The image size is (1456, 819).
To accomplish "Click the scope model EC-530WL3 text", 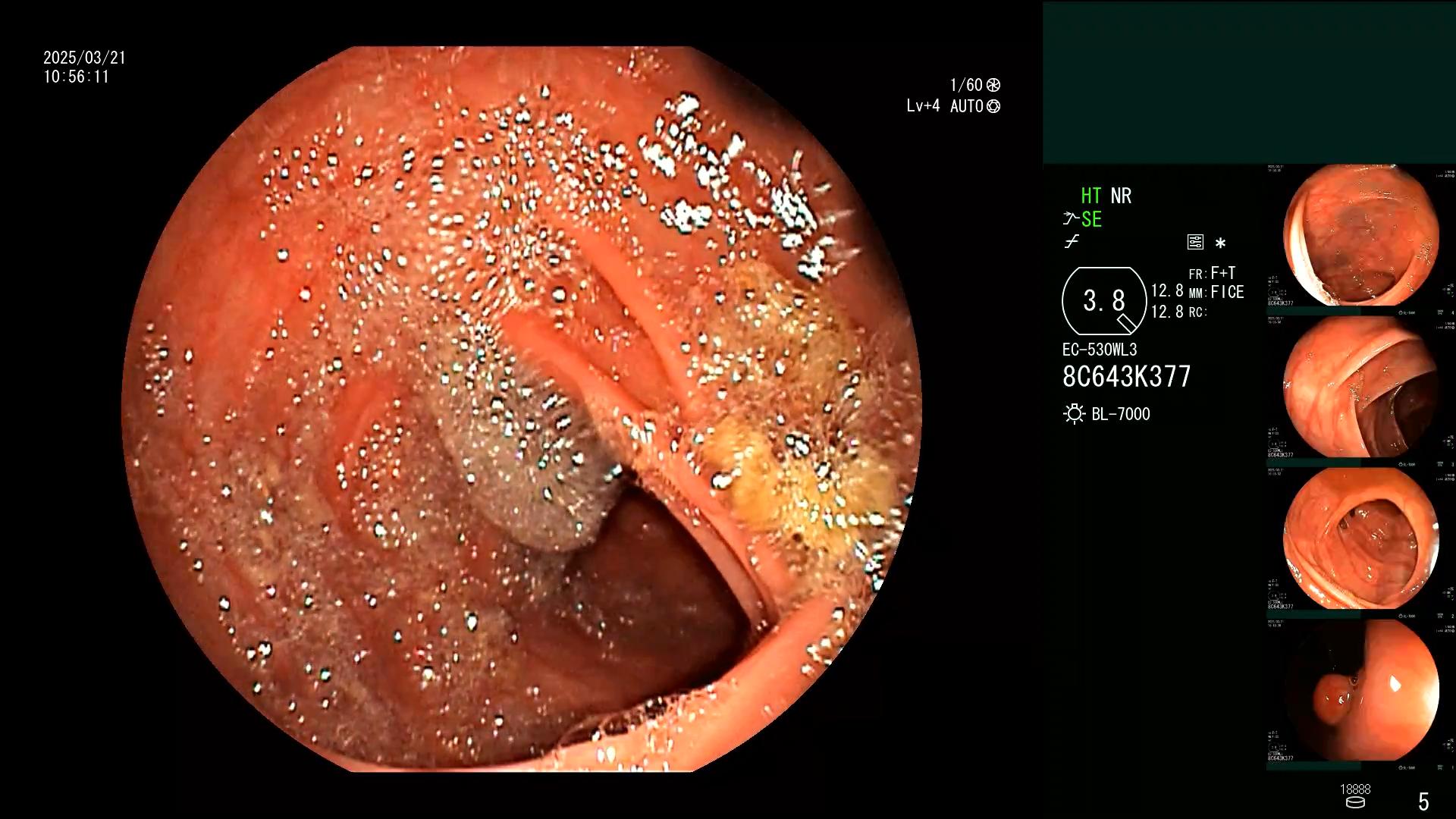I will click(1100, 350).
